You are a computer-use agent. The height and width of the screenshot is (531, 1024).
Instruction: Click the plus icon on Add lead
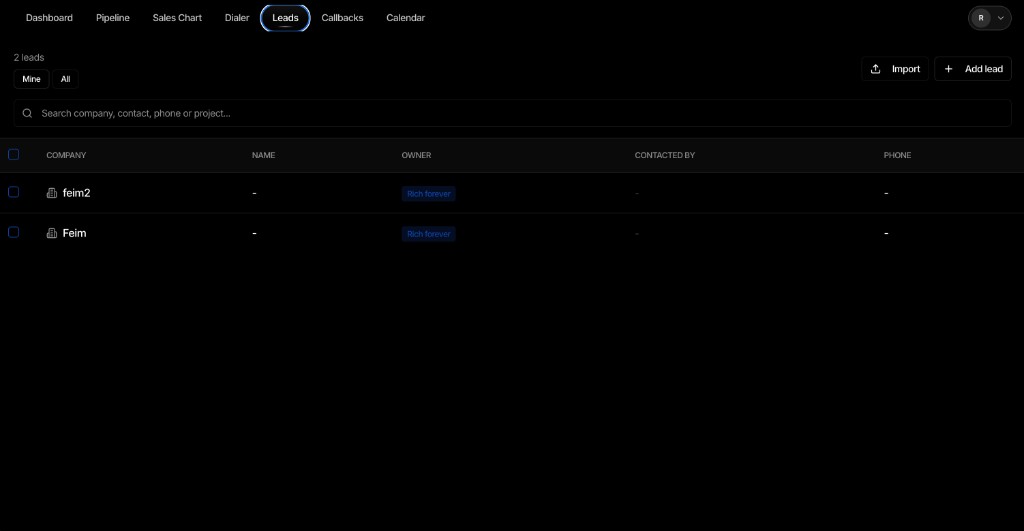pyautogui.click(x=948, y=69)
